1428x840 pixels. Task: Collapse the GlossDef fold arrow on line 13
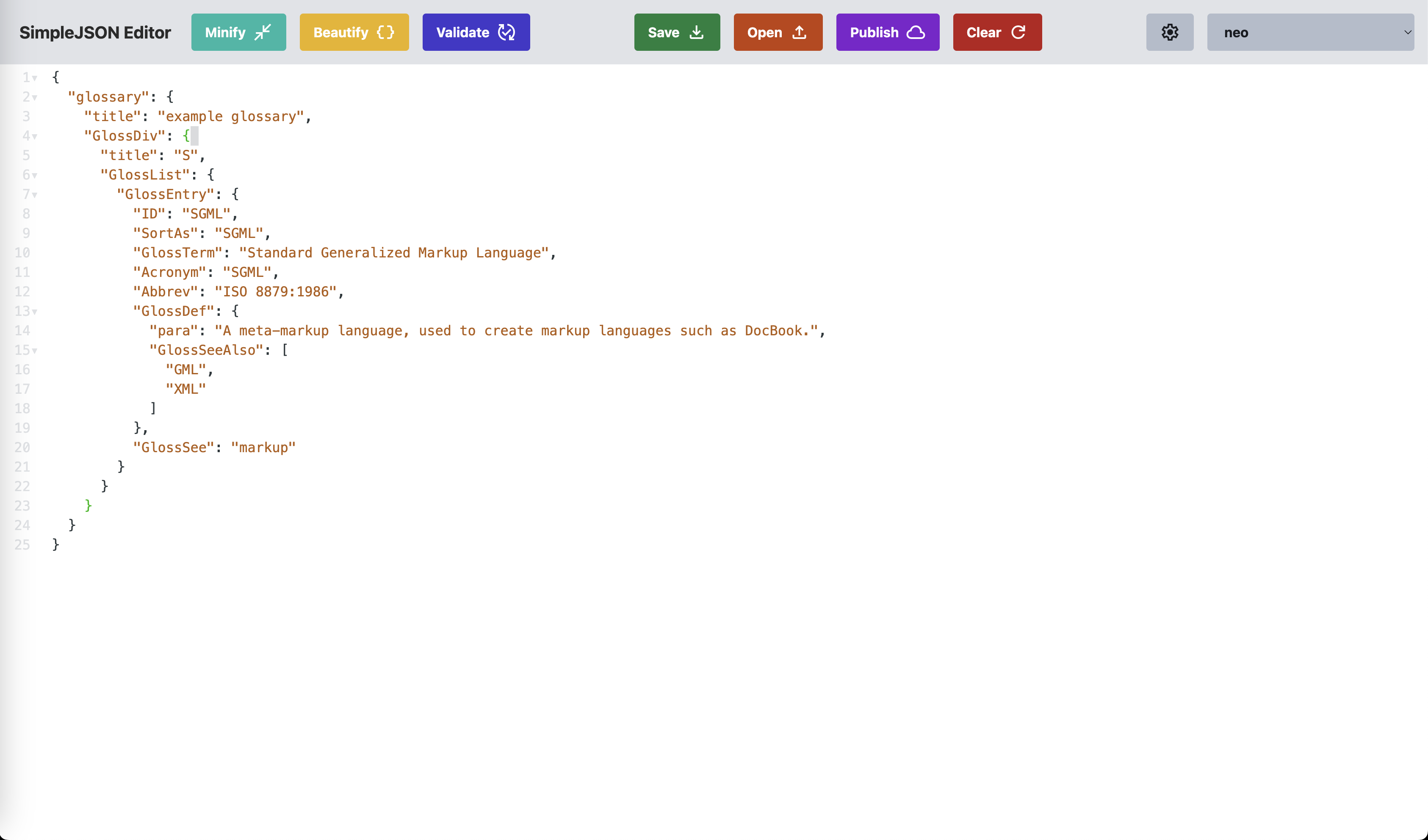(35, 312)
